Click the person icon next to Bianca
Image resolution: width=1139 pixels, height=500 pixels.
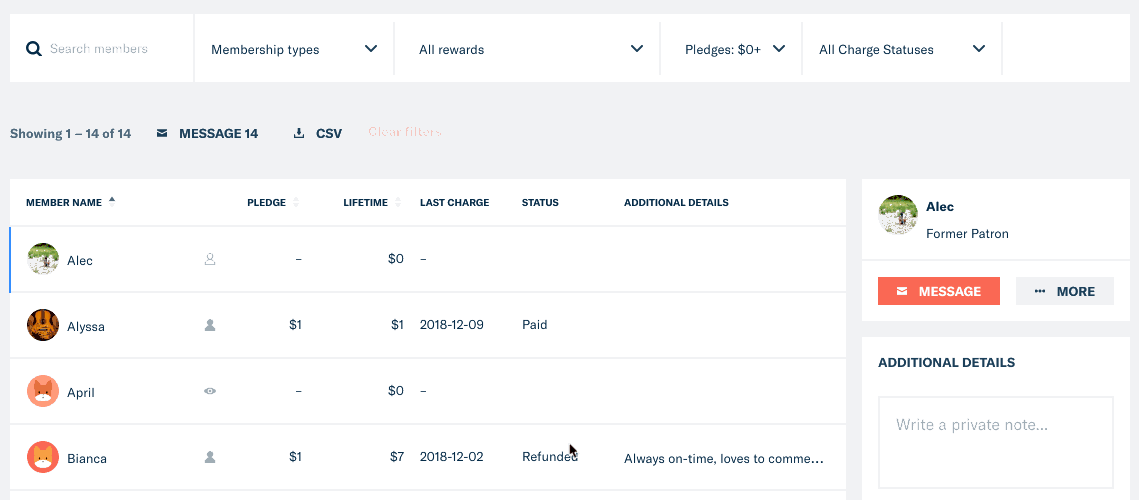point(210,457)
